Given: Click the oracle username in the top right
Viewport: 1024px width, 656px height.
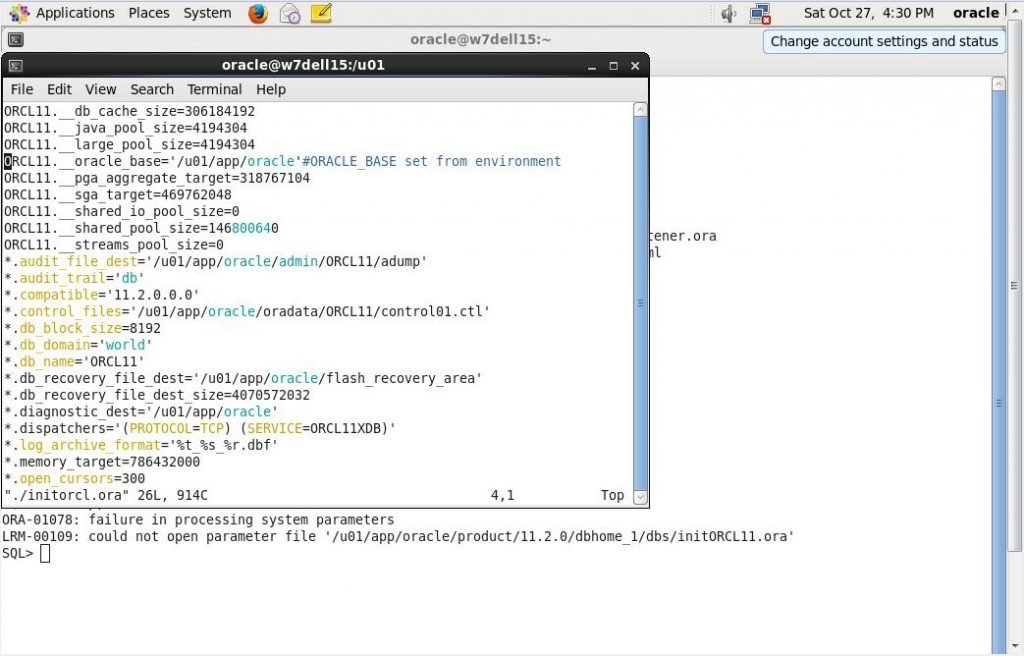Looking at the screenshot, I should click(x=975, y=13).
